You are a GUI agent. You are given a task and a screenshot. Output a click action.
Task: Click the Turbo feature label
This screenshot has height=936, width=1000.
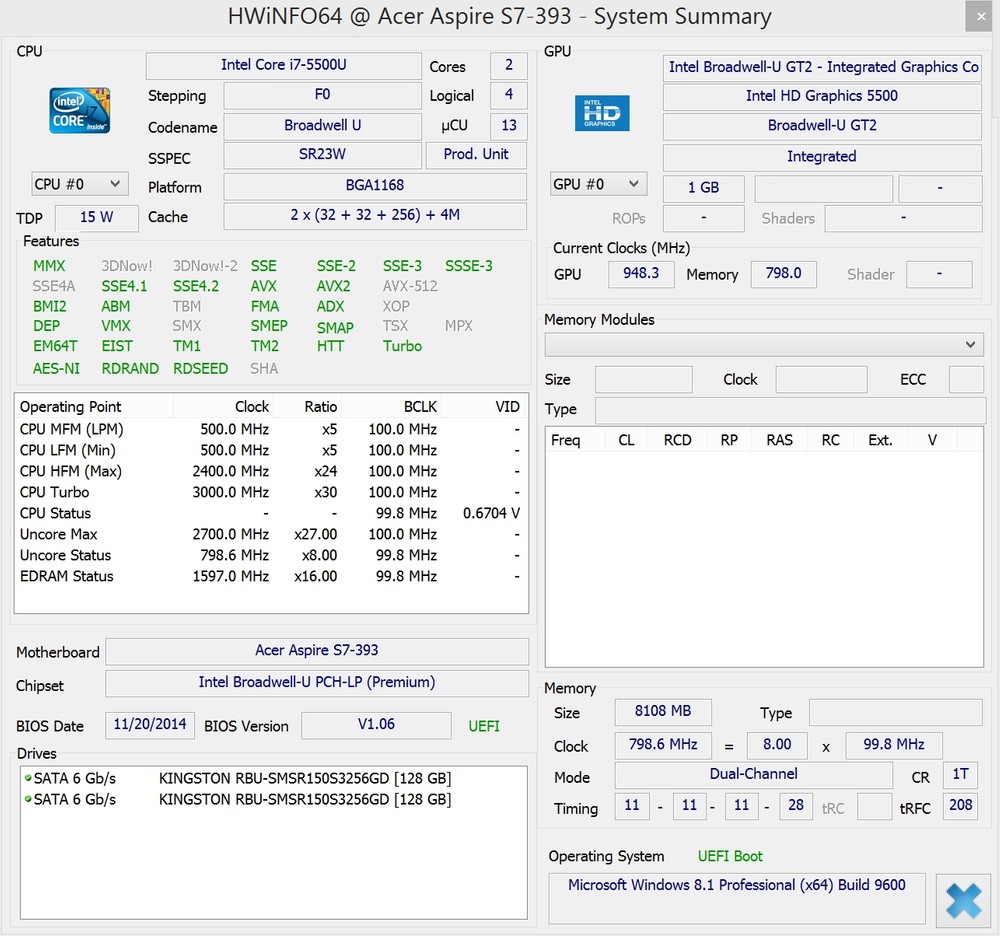[402, 346]
